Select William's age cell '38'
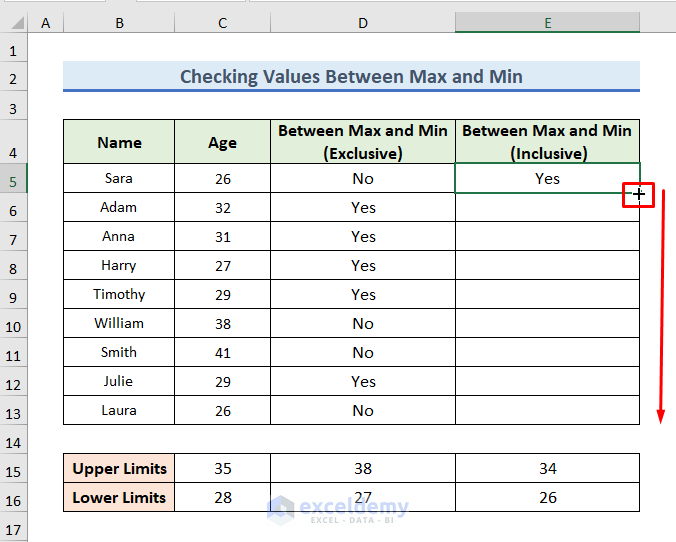 222,323
